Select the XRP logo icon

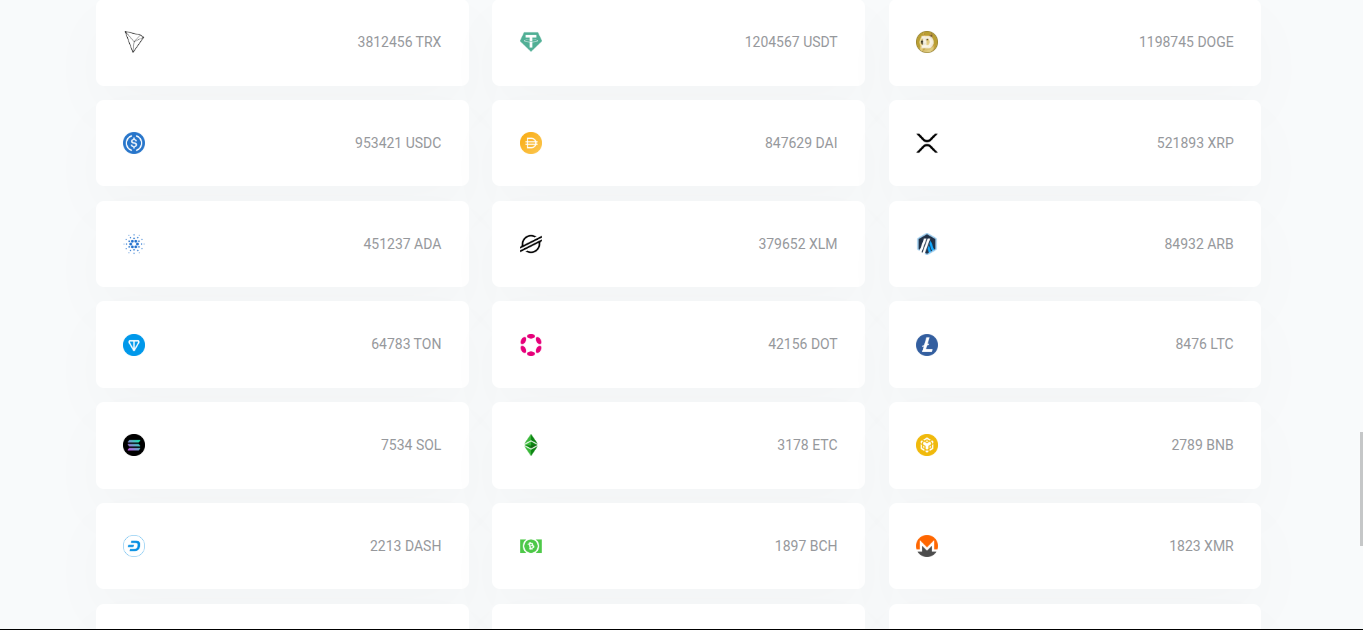(927, 143)
